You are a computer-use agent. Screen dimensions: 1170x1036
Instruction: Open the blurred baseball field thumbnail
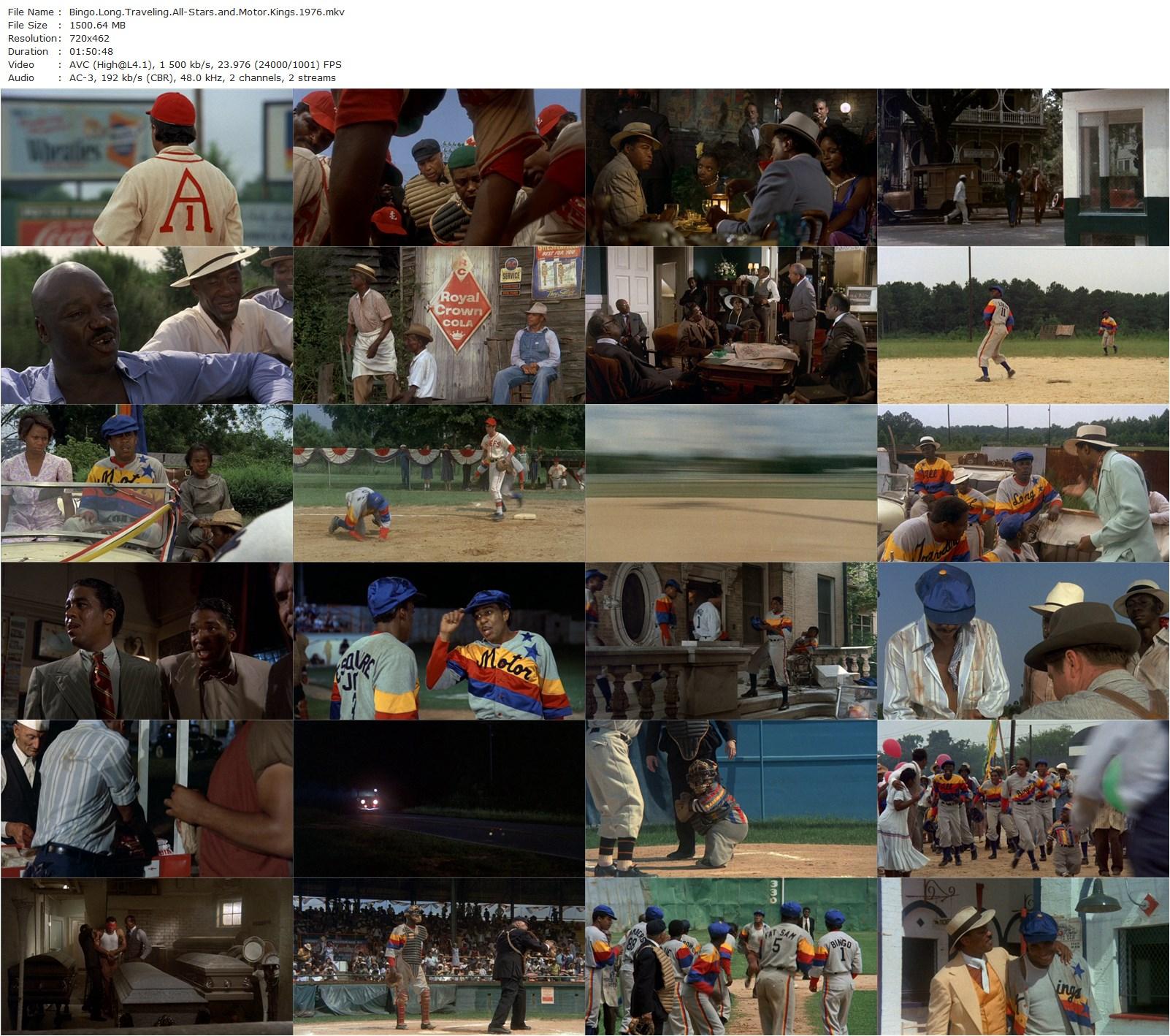tap(730, 483)
